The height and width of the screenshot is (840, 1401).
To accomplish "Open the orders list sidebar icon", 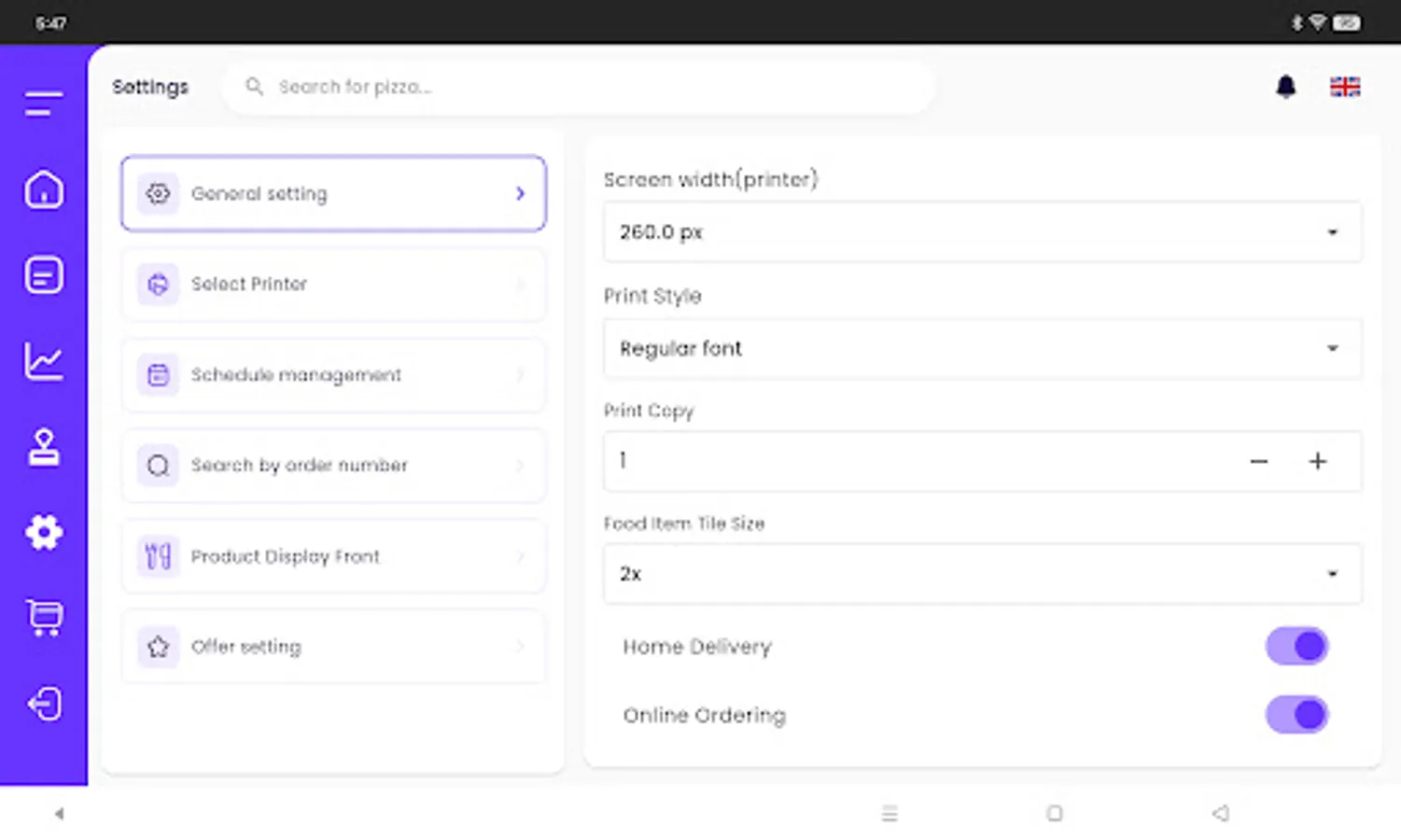I will tap(44, 275).
